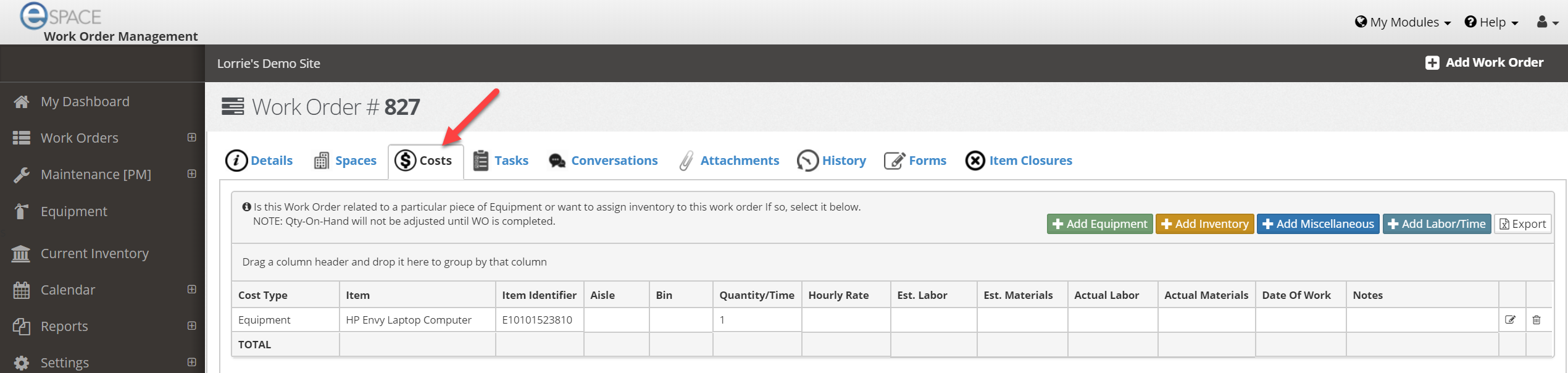Expand the Work Orders sidebar submenu
The image size is (1568, 373).
(x=192, y=137)
